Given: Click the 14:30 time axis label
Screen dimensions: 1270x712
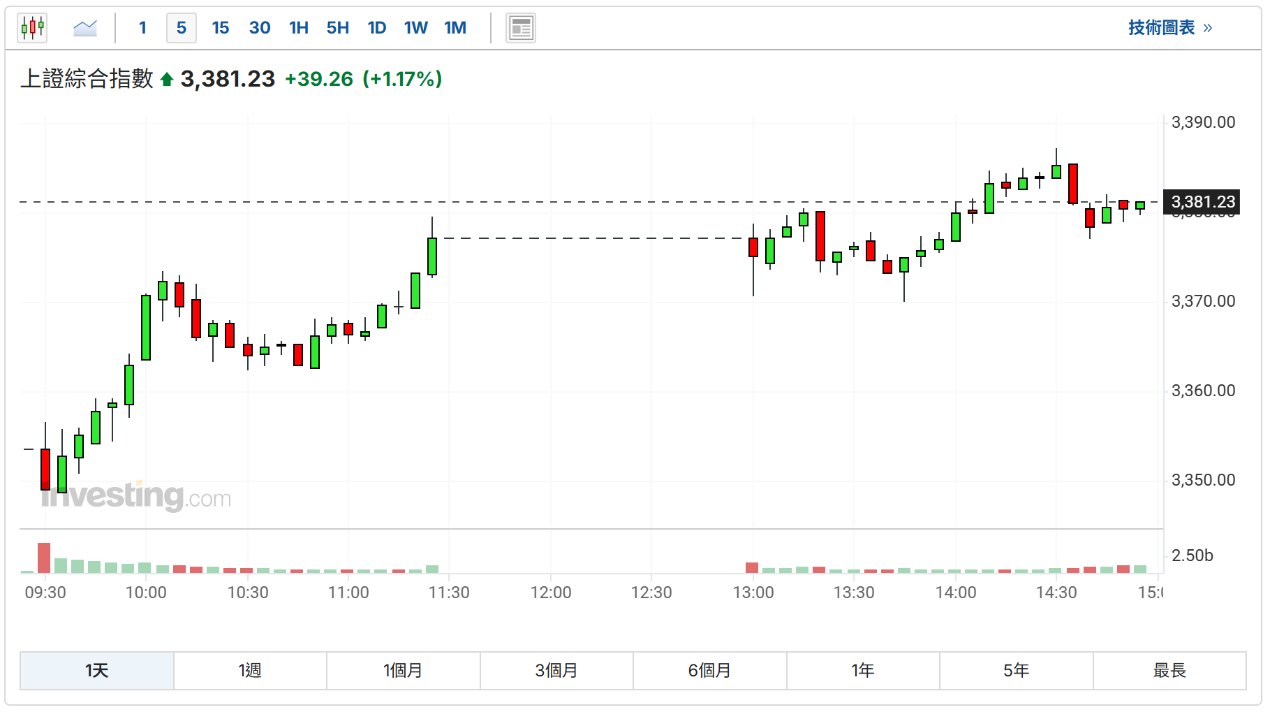Looking at the screenshot, I should click(1057, 592).
